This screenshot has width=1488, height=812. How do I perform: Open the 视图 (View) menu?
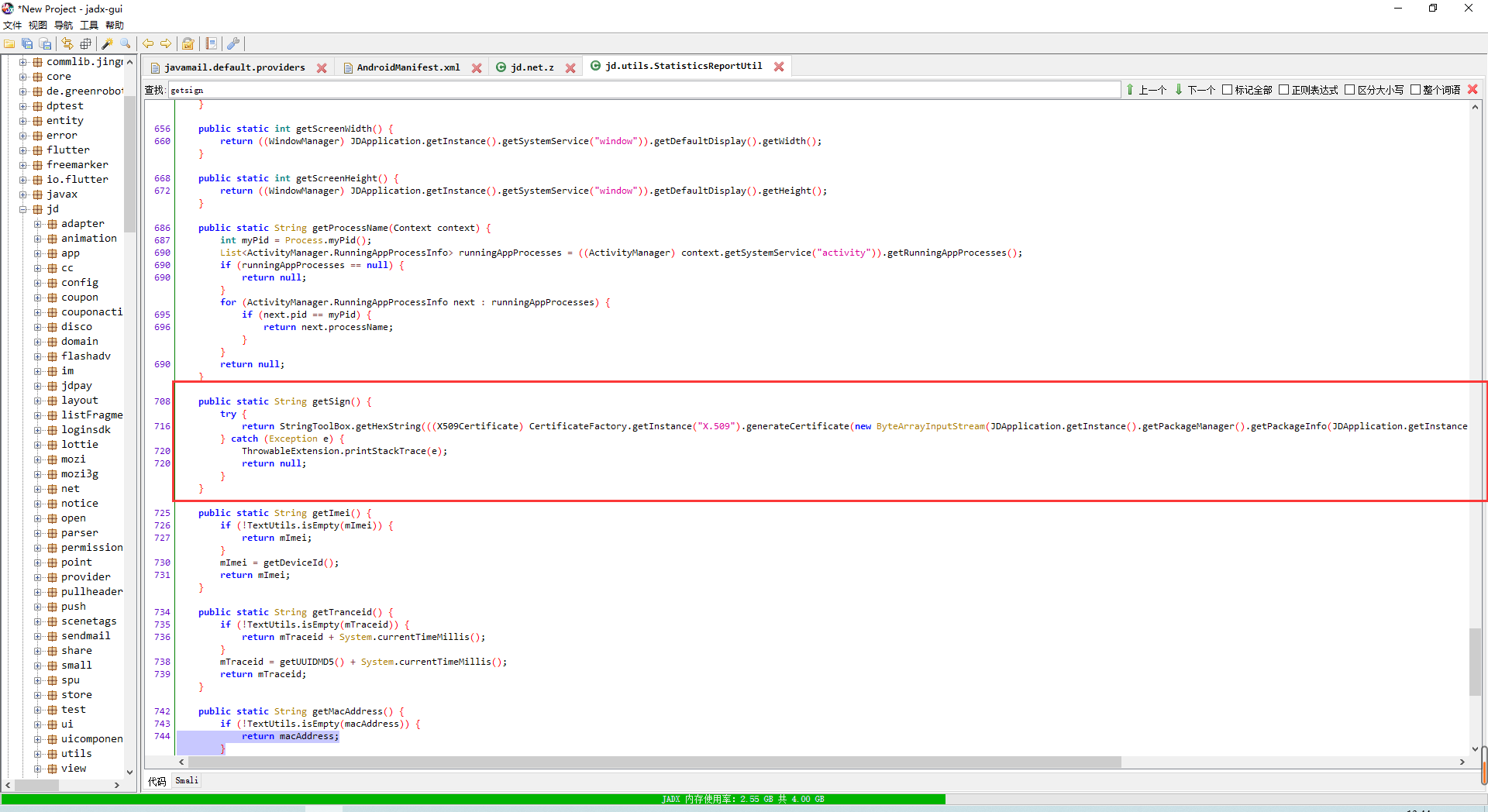(x=38, y=26)
